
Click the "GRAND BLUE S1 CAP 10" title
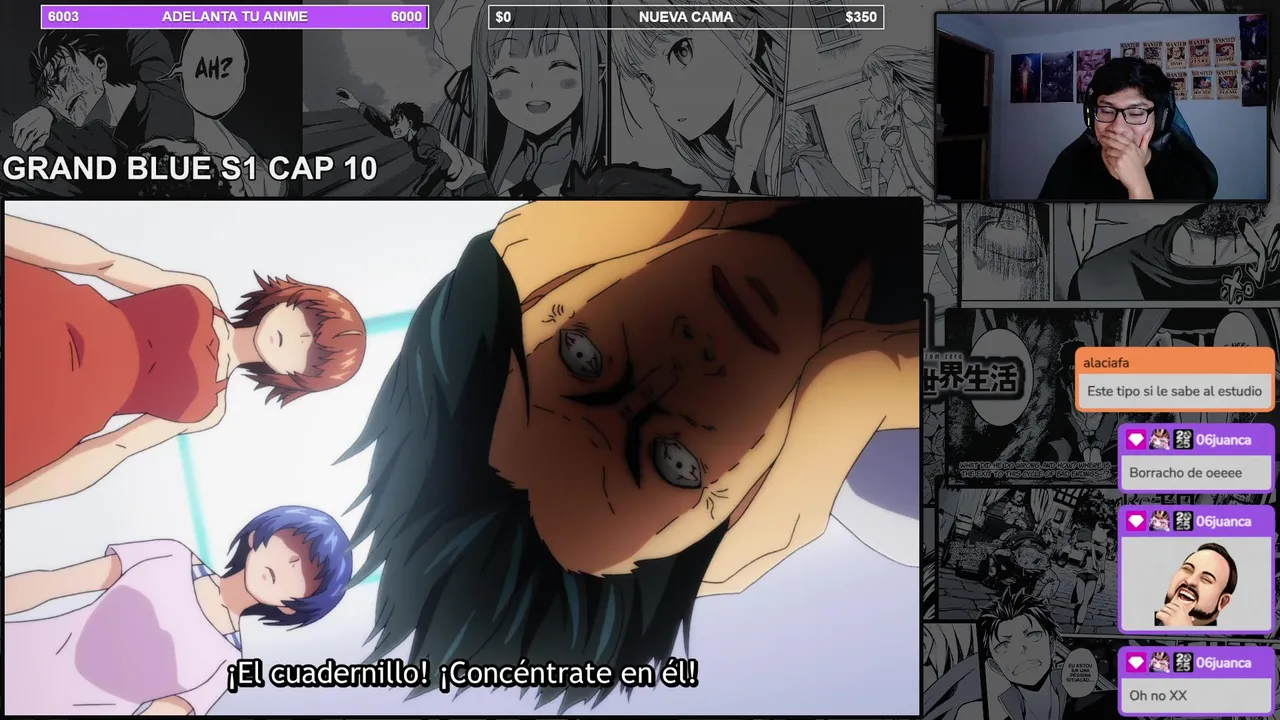point(190,169)
